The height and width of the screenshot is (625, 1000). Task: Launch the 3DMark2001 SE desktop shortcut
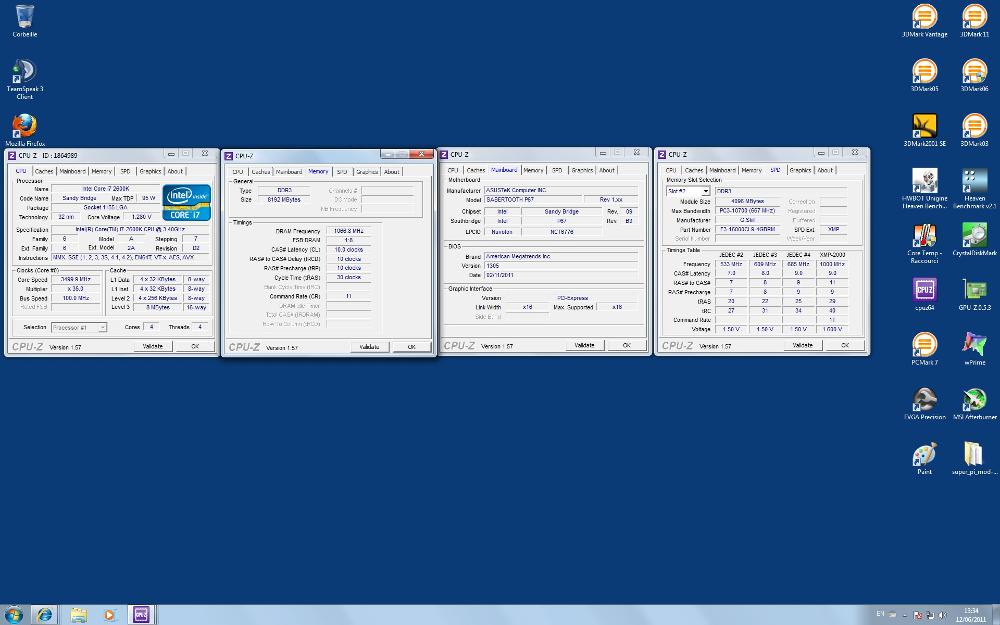924,129
